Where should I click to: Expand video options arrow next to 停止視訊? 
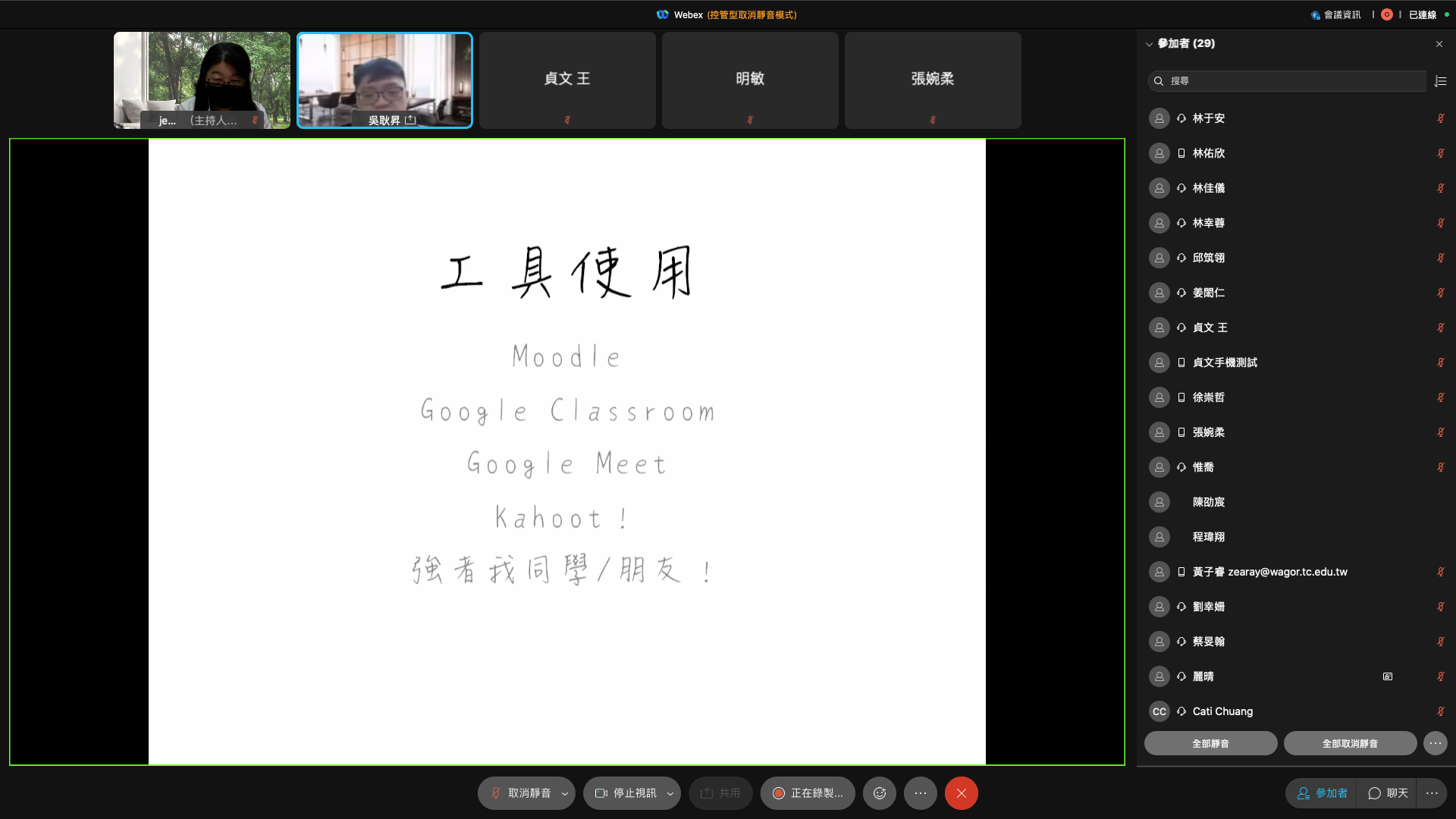pos(670,794)
